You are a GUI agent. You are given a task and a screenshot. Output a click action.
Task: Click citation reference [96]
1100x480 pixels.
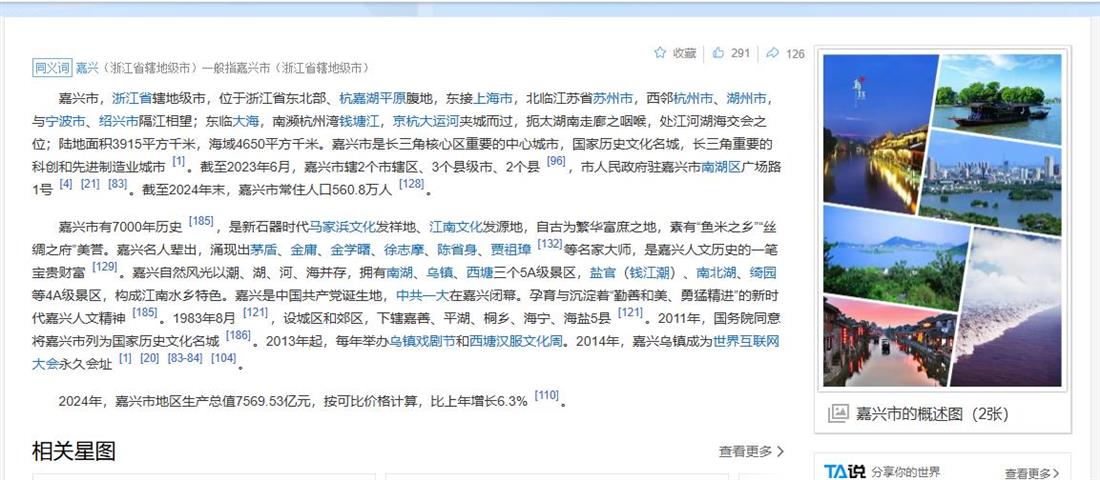click(x=556, y=161)
